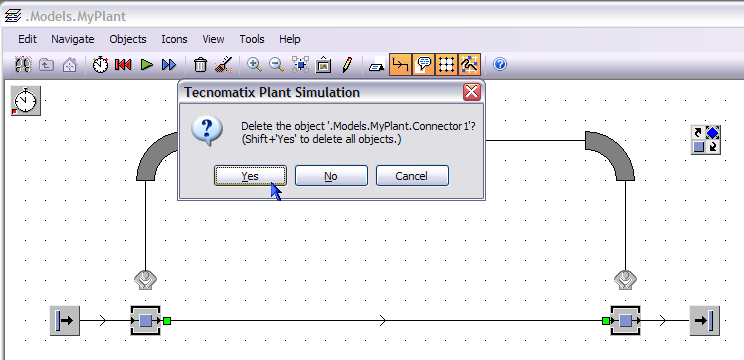The width and height of the screenshot is (744, 360).
Task: Confirm deletion by clicking Yes
Action: (x=250, y=176)
